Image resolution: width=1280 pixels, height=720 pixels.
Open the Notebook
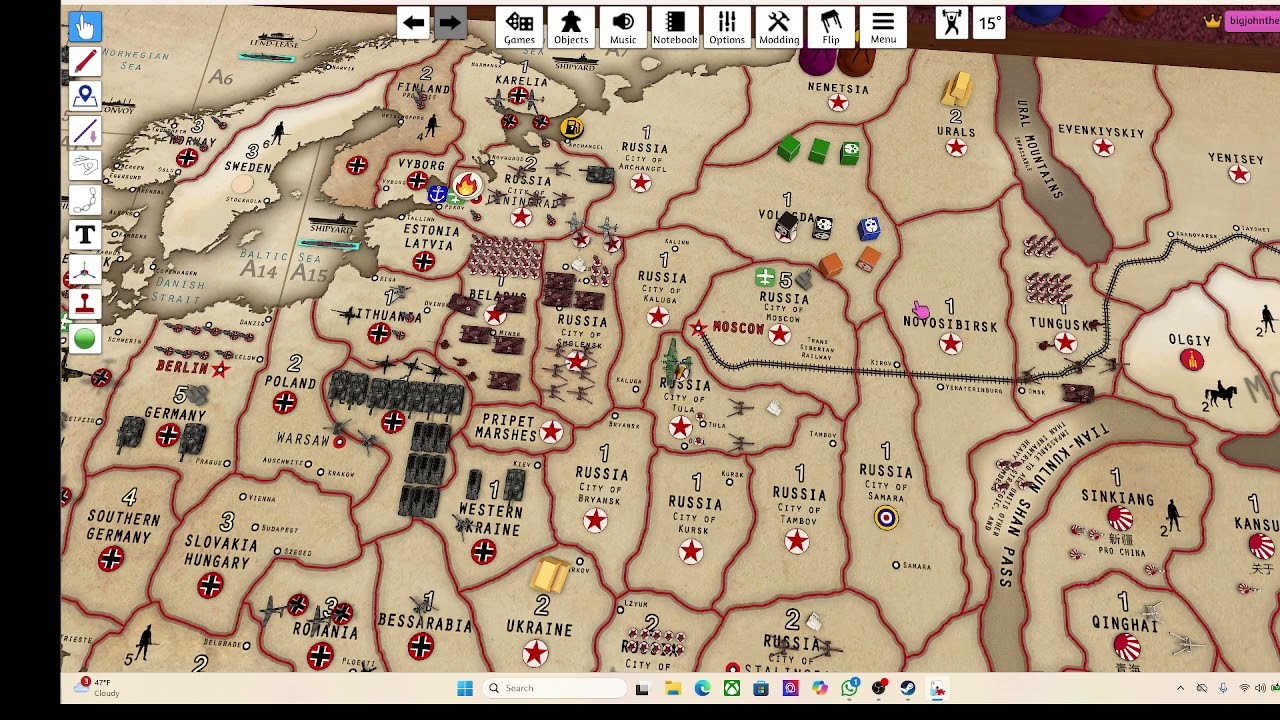[675, 27]
